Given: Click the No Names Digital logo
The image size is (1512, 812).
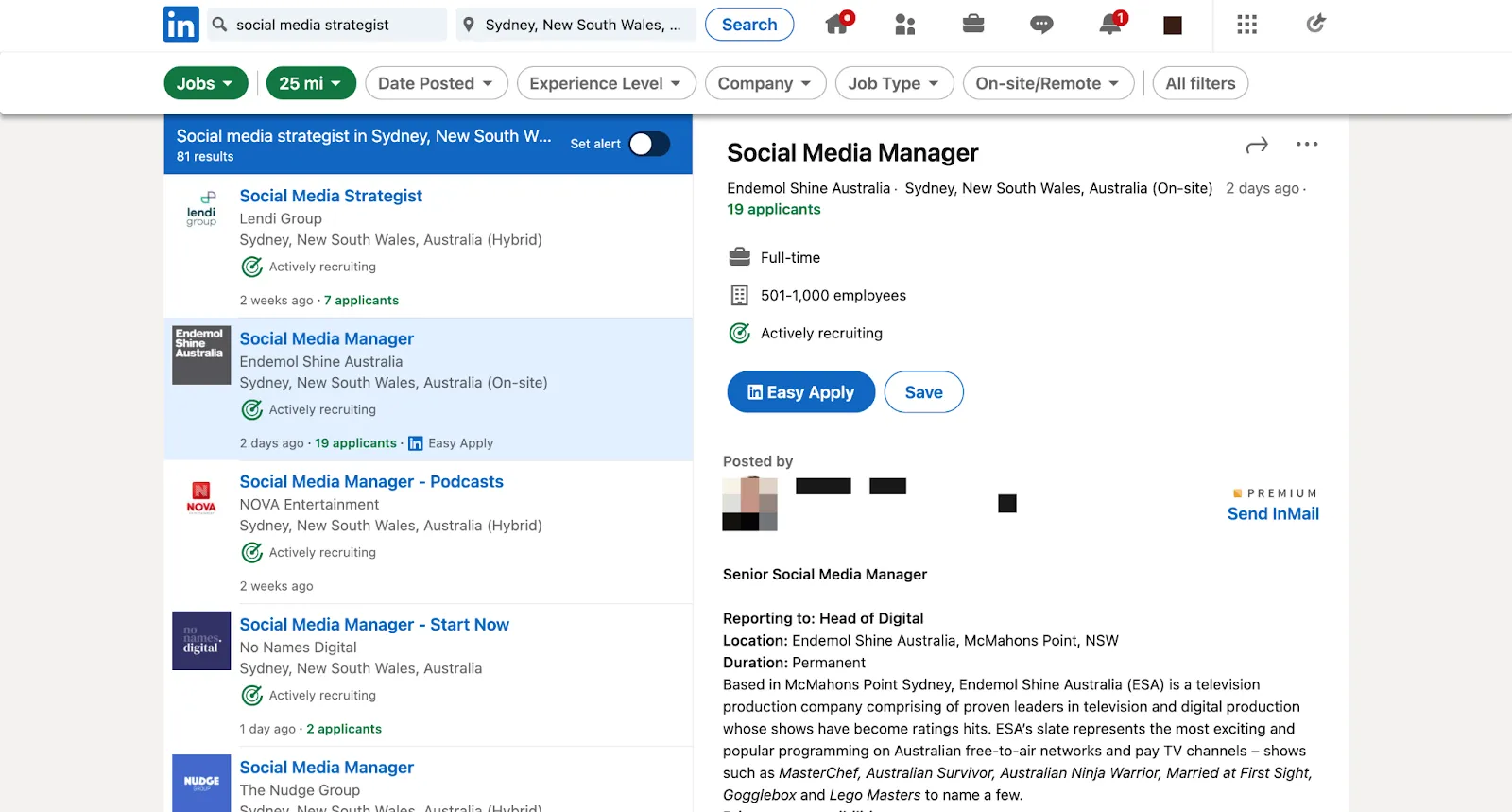Looking at the screenshot, I should click(x=201, y=641).
